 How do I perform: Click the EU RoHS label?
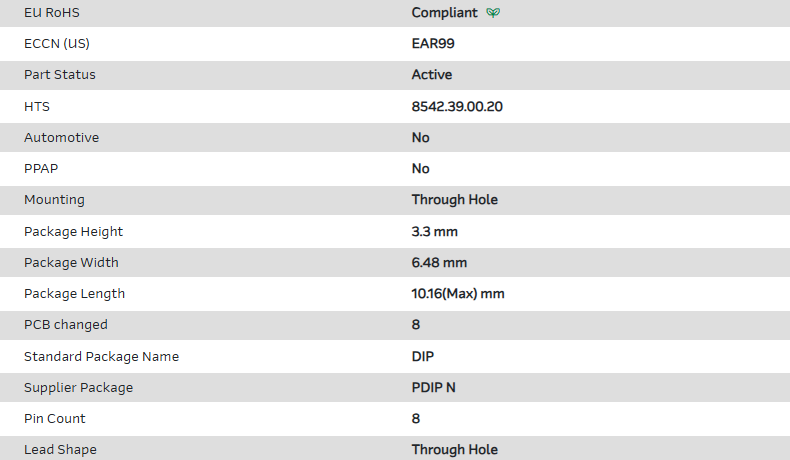tap(52, 13)
